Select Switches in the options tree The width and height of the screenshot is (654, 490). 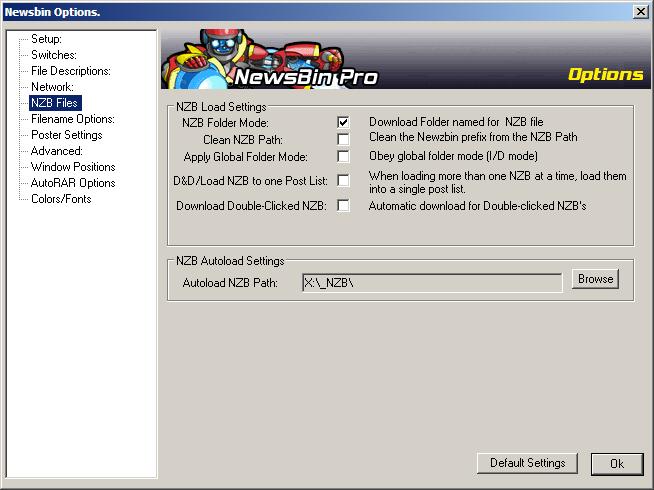point(53,55)
